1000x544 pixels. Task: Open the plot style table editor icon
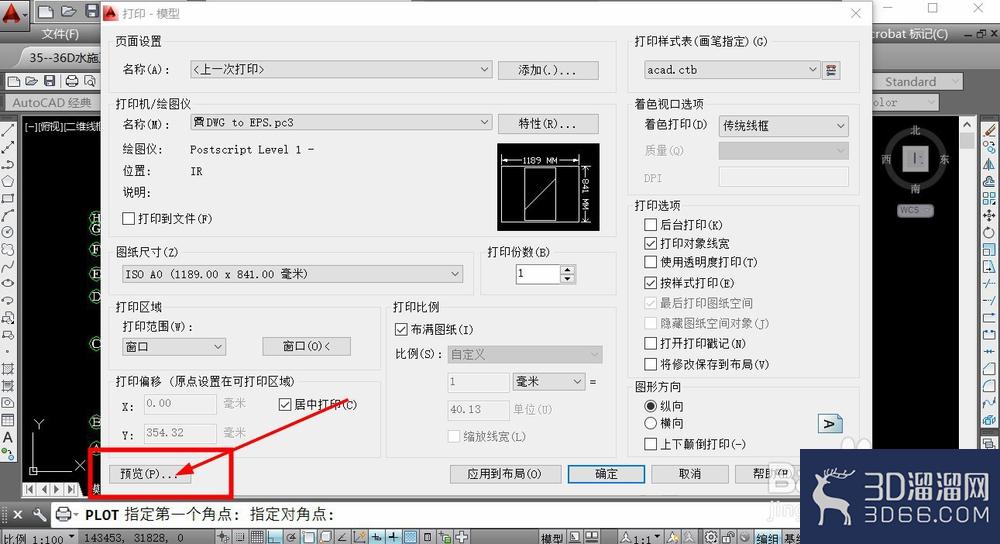831,70
